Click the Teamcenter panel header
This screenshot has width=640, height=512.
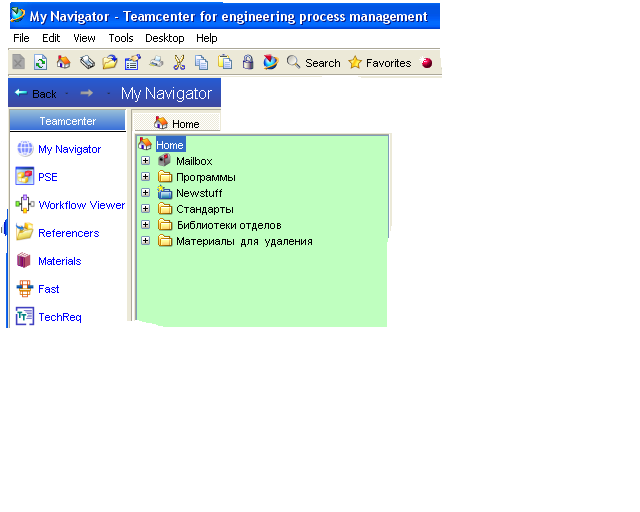[68, 121]
